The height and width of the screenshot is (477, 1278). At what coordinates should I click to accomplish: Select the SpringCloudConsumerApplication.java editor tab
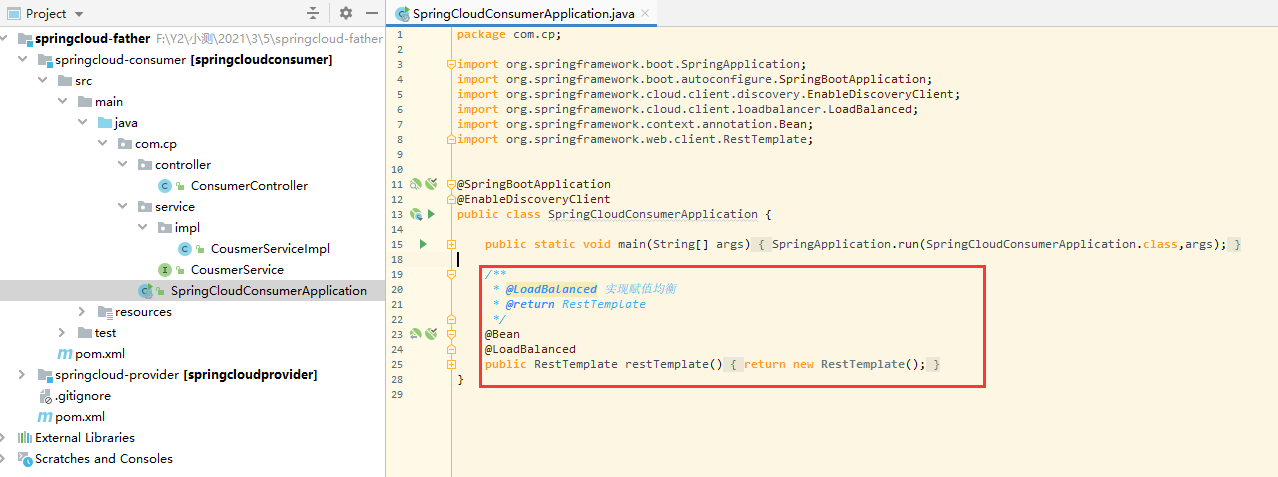tap(523, 14)
